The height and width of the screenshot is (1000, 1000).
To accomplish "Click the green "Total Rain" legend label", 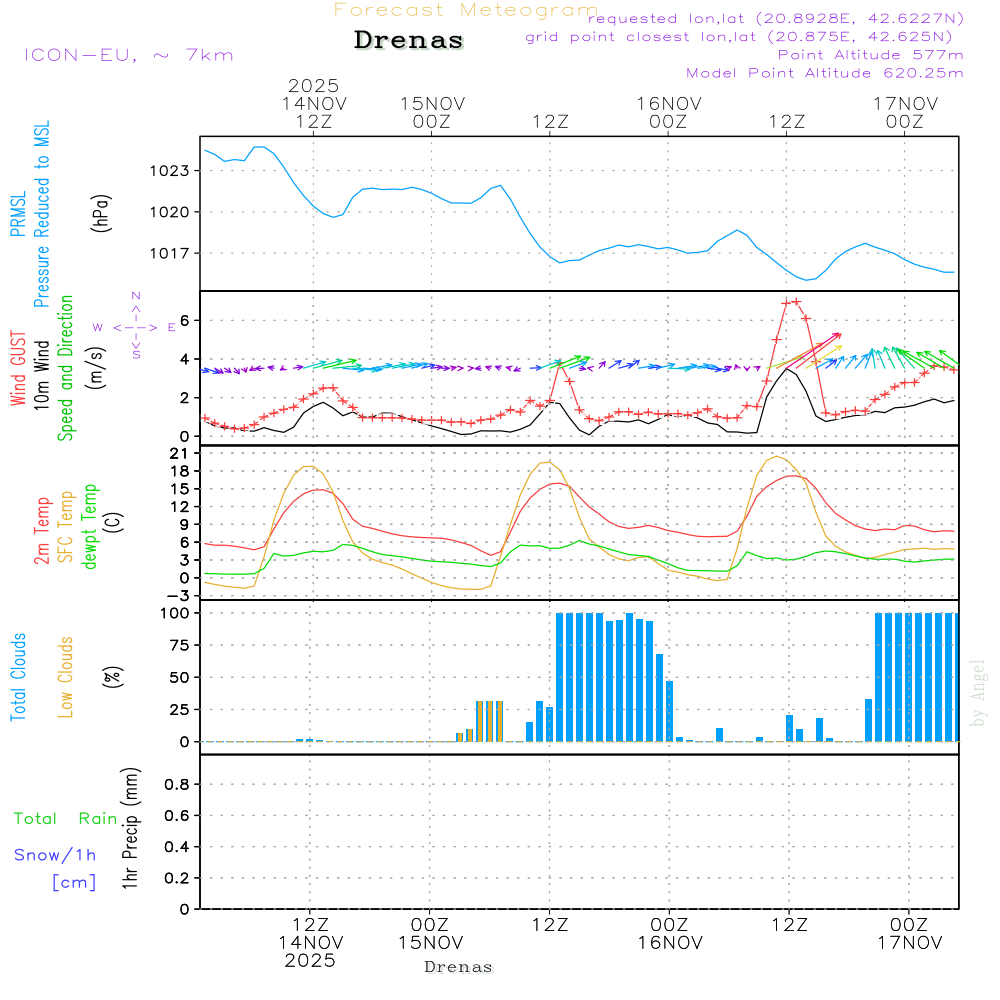I will click(x=65, y=818).
